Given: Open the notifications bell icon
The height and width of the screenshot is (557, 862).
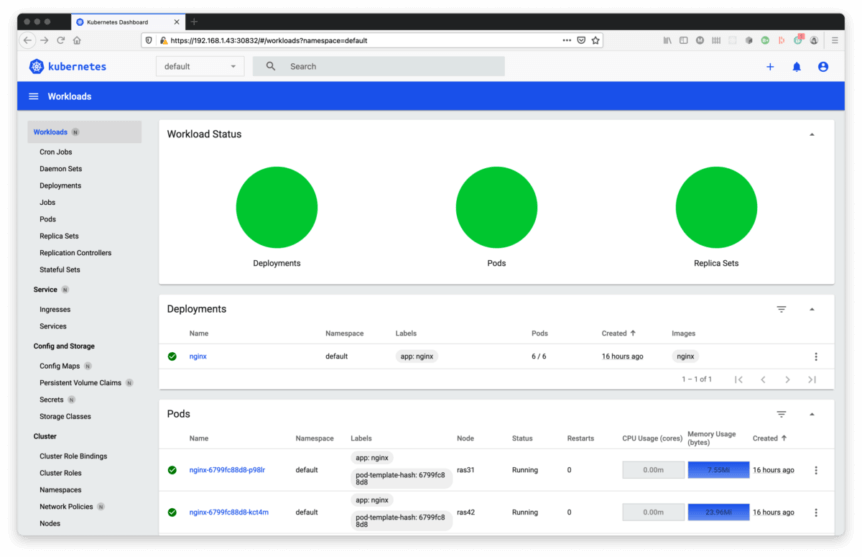Looking at the screenshot, I should [x=796, y=67].
